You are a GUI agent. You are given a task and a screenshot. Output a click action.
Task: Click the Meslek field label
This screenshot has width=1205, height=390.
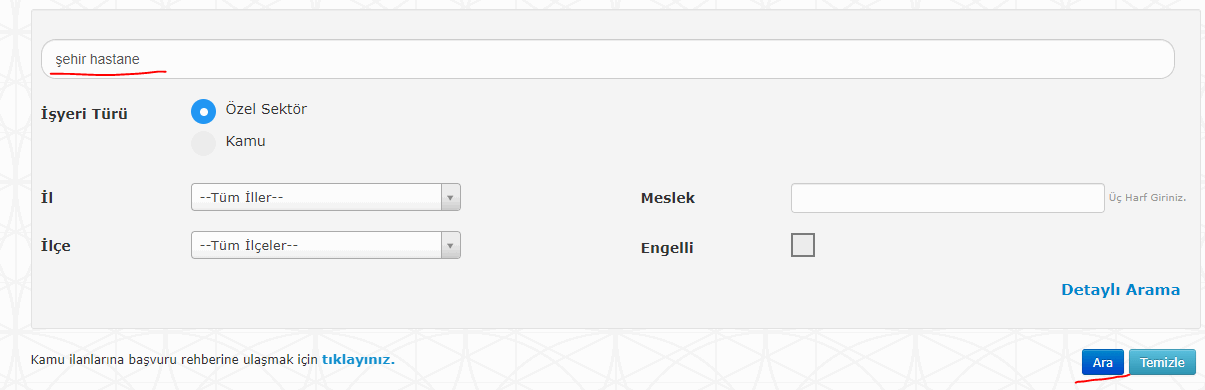tap(667, 198)
